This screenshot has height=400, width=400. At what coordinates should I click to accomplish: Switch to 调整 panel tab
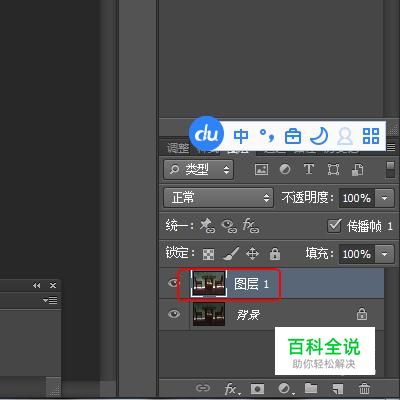pyautogui.click(x=178, y=148)
